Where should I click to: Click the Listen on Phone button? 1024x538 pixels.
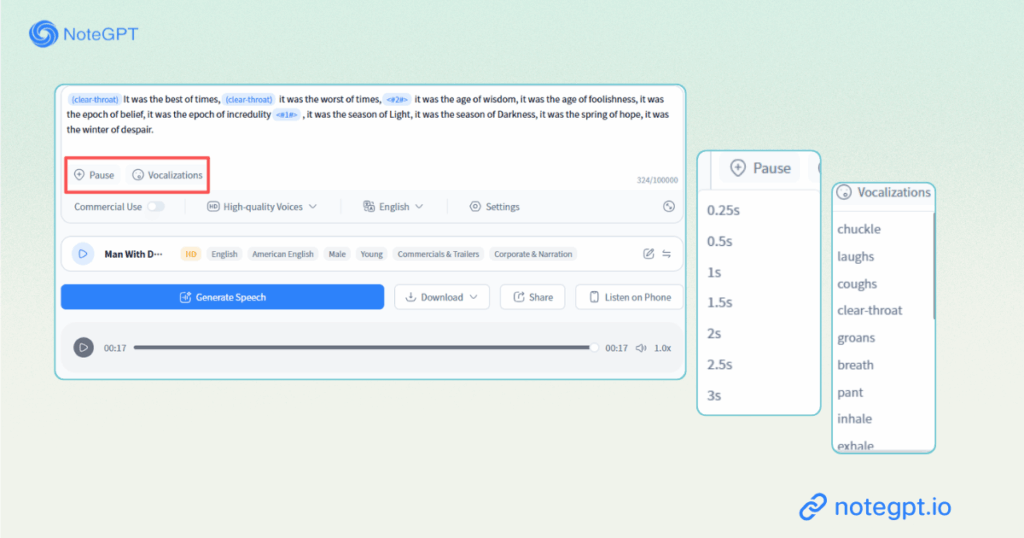click(629, 297)
